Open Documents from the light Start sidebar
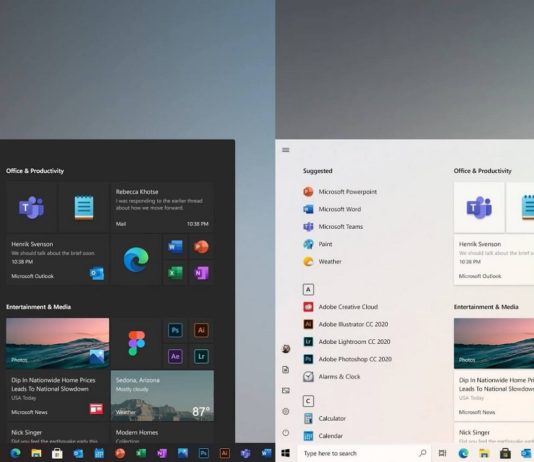The image size is (534, 462). 286,370
